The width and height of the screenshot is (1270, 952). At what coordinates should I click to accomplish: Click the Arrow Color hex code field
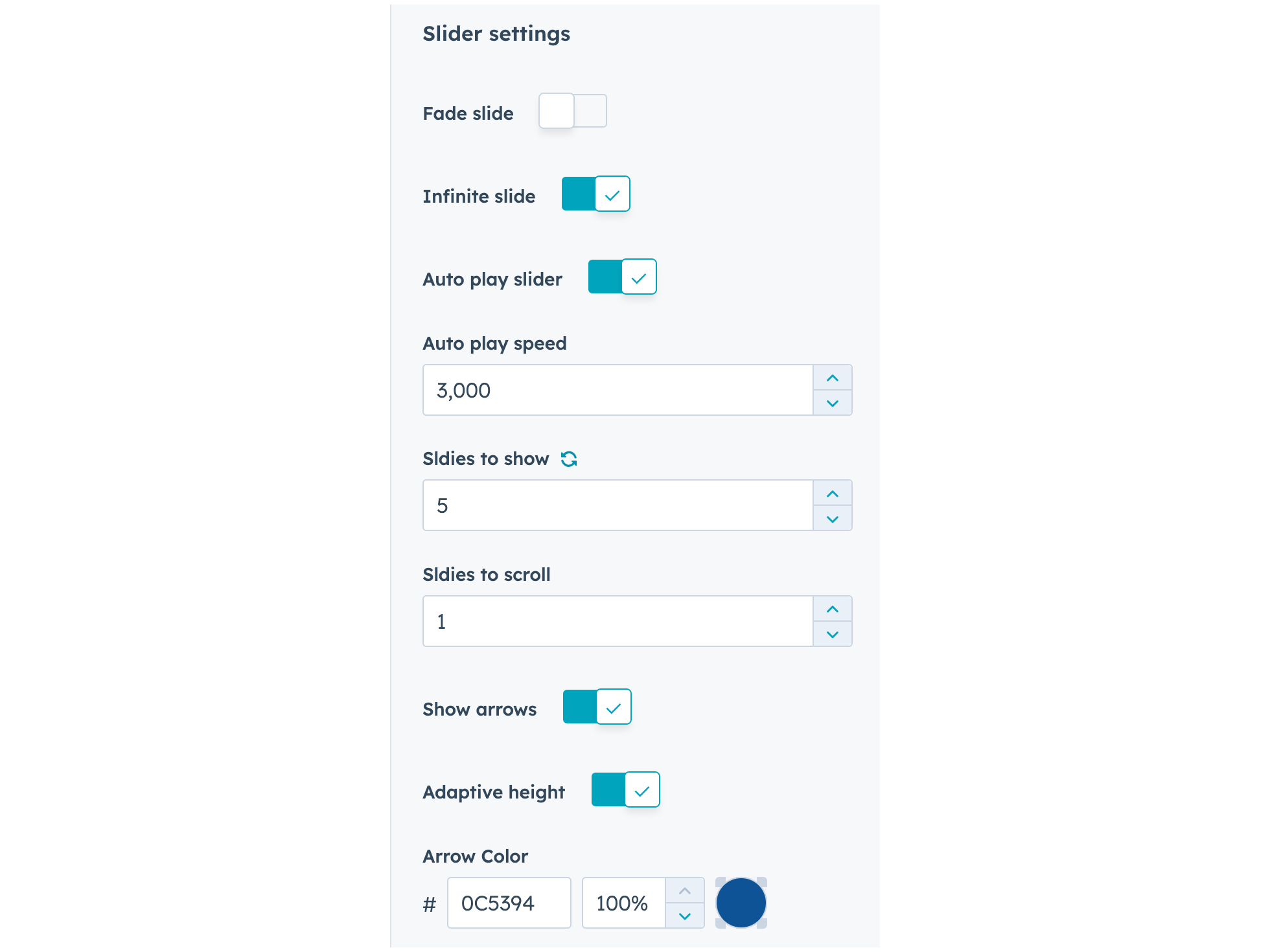[x=509, y=903]
